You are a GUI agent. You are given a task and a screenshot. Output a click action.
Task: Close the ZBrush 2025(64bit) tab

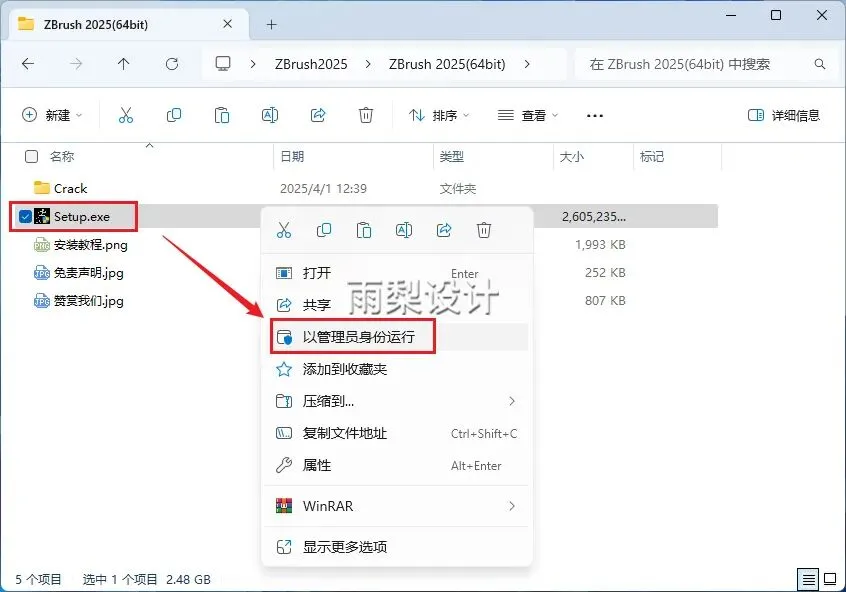click(x=228, y=24)
